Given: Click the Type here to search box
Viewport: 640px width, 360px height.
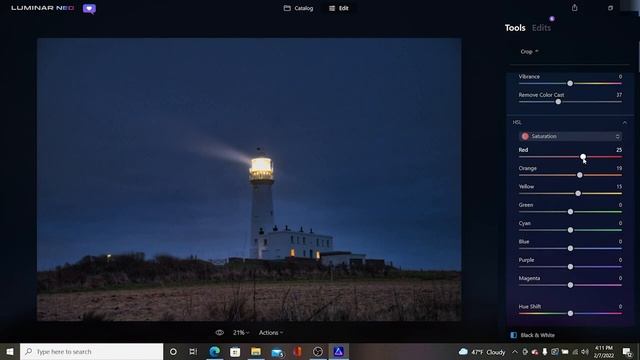Looking at the screenshot, I should point(91,351).
